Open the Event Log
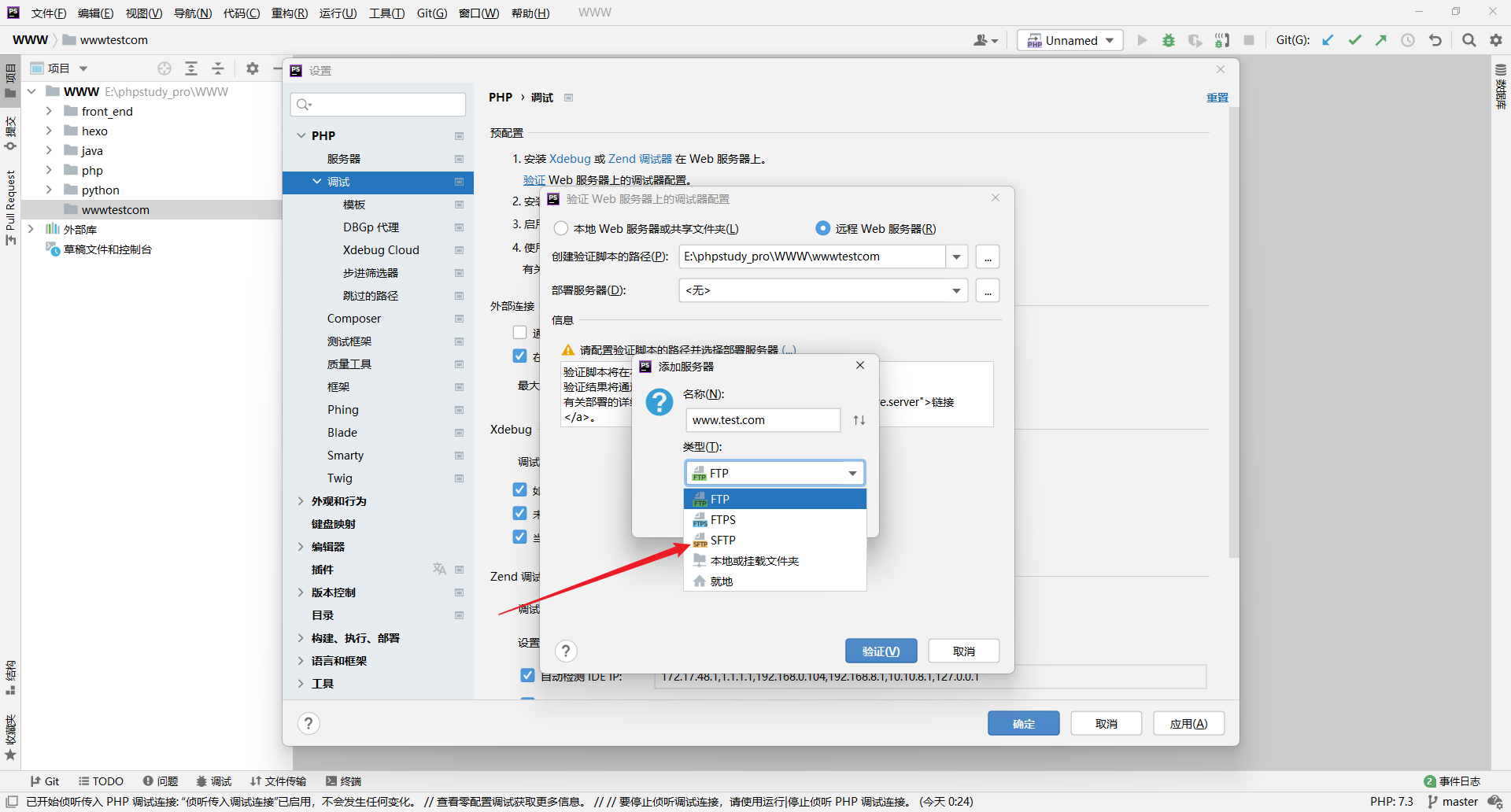 tap(1453, 781)
